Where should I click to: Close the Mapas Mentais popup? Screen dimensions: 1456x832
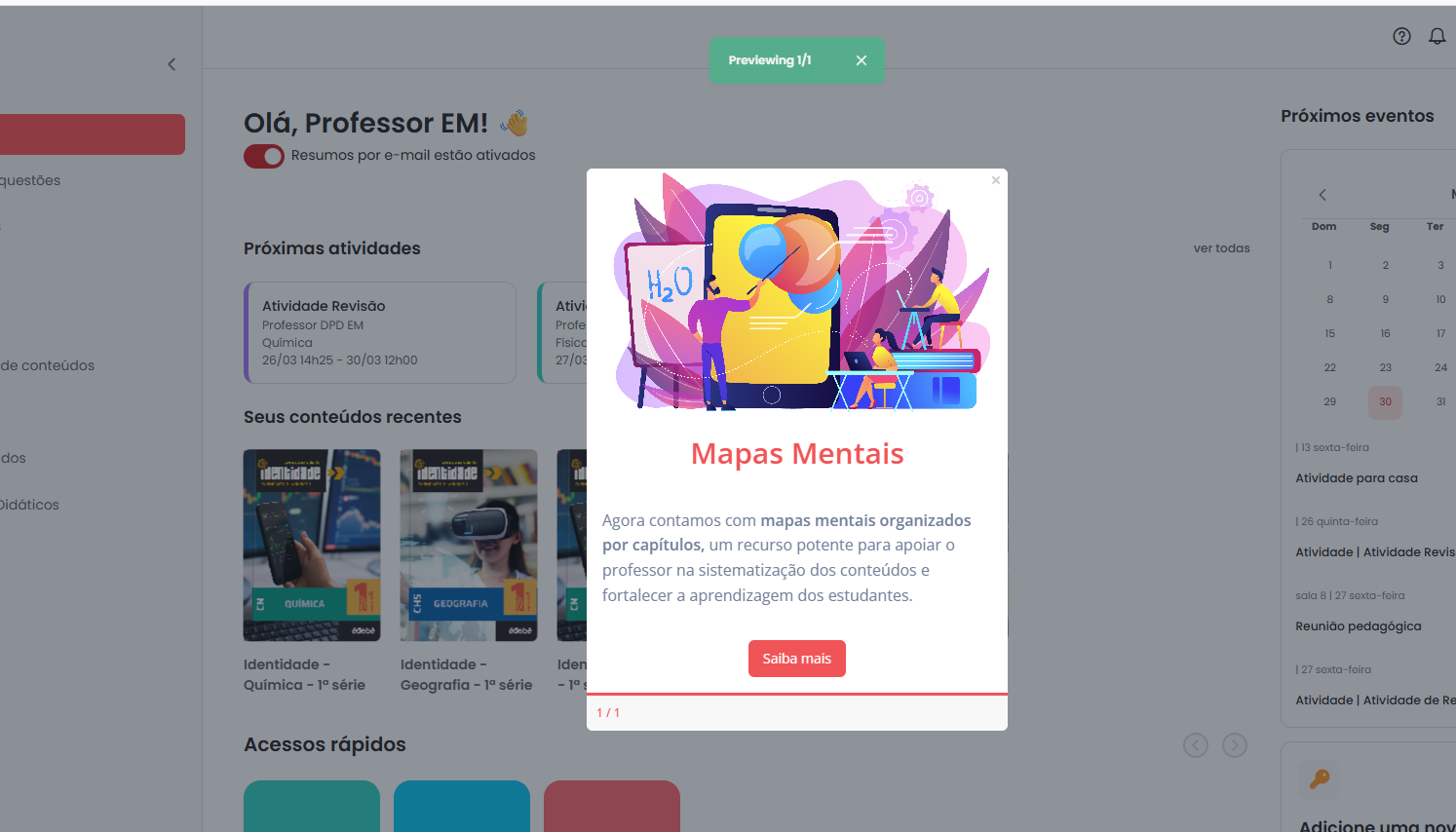(x=995, y=180)
